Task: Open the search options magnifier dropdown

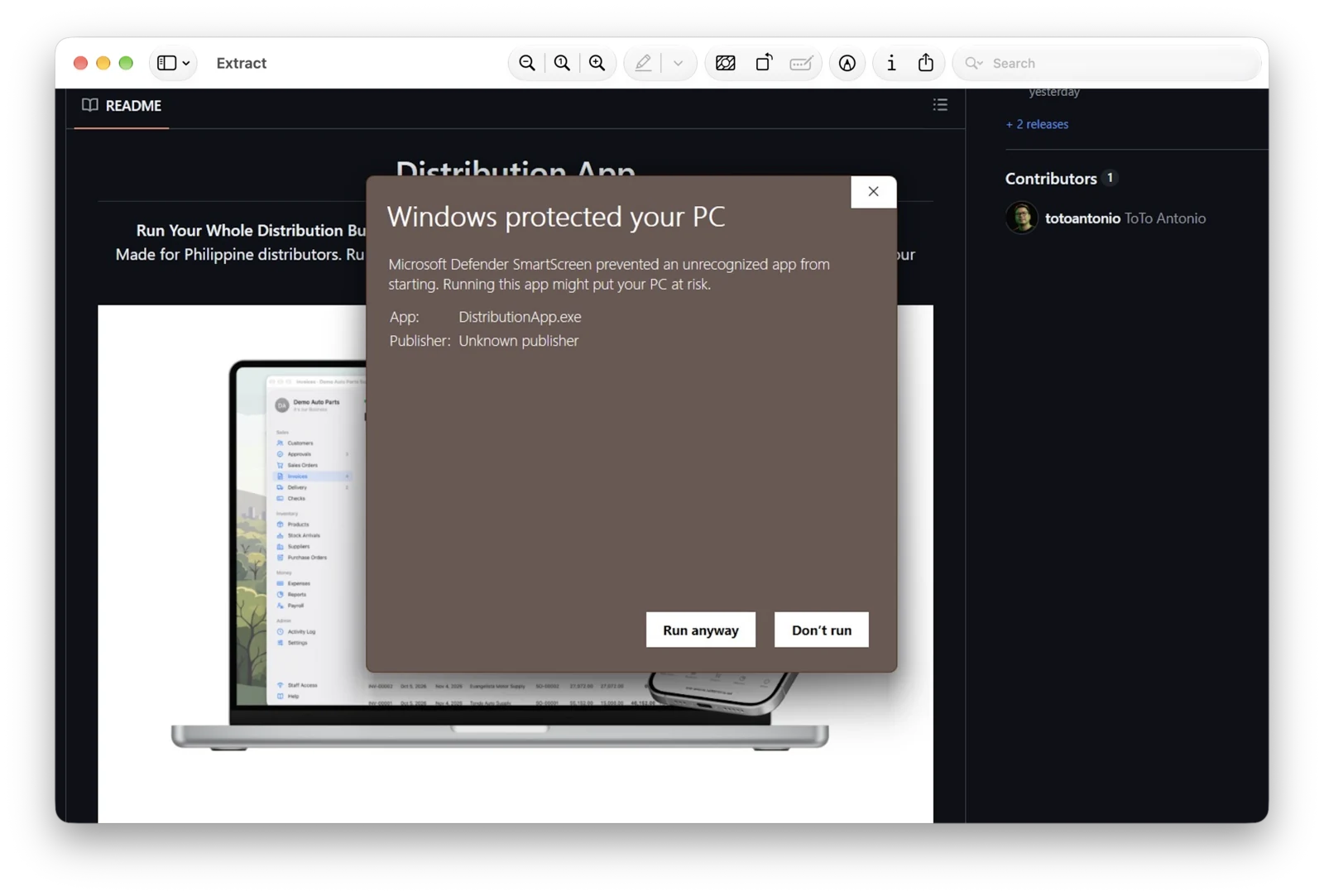Action: point(974,63)
